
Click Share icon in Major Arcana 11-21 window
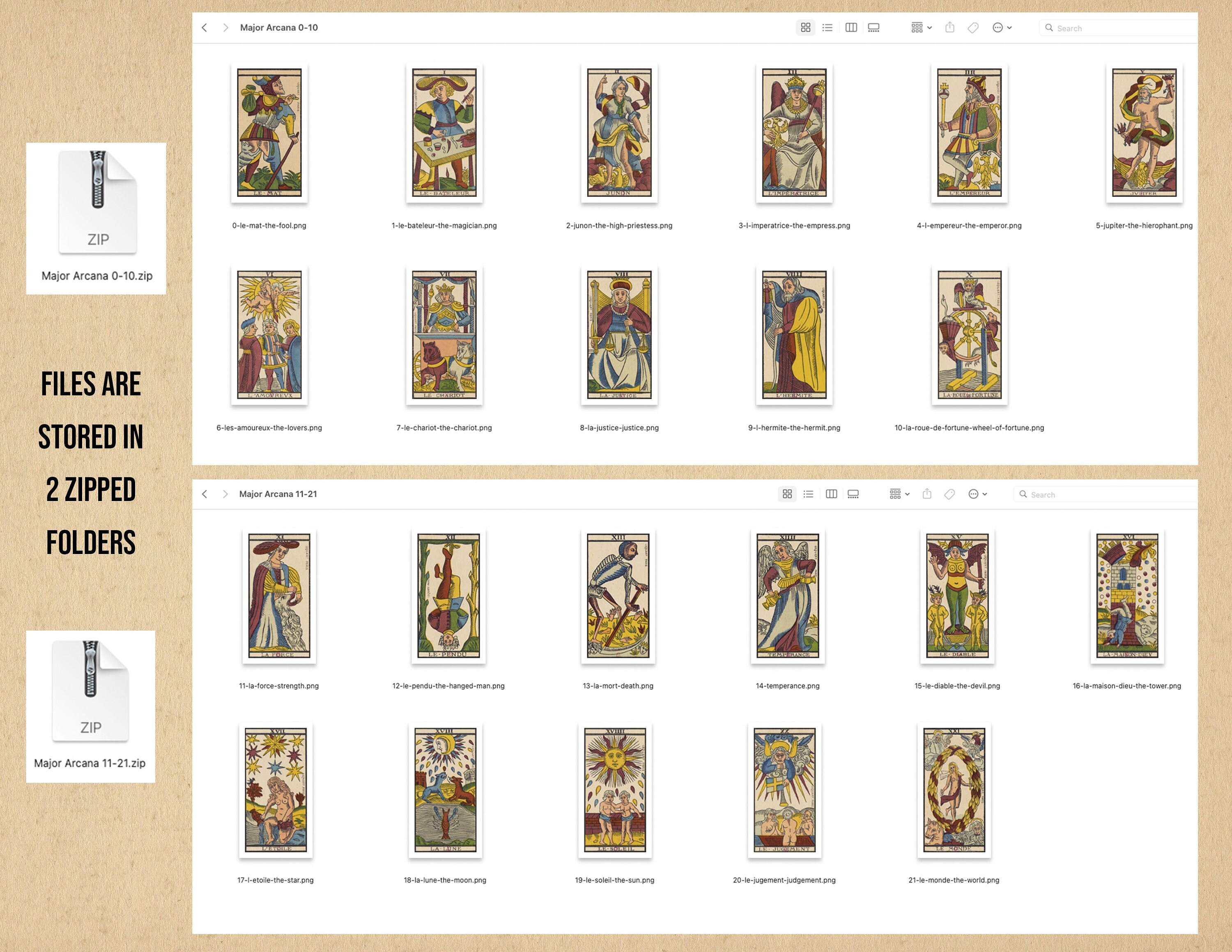pyautogui.click(x=927, y=494)
